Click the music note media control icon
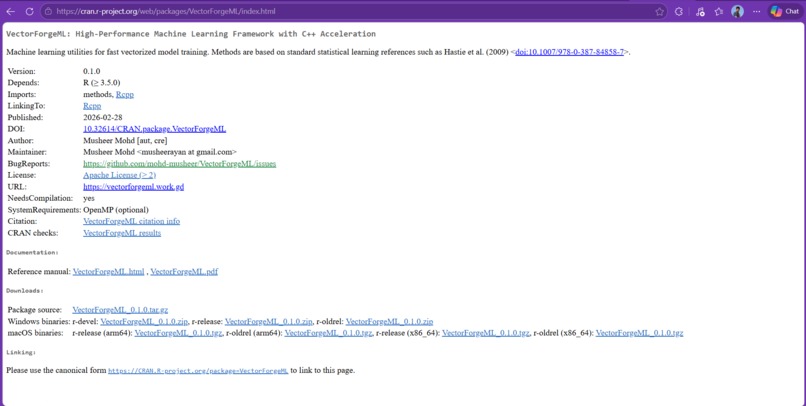The height and width of the screenshot is (406, 806). (x=700, y=11)
